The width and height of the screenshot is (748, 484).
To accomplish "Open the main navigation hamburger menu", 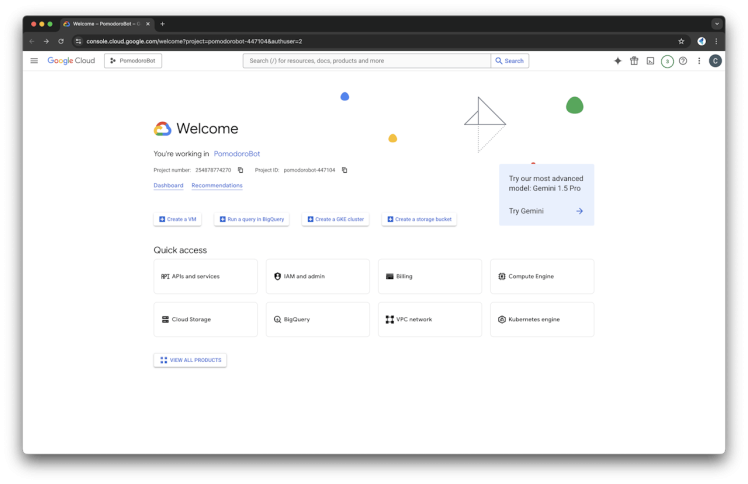I will 34,61.
